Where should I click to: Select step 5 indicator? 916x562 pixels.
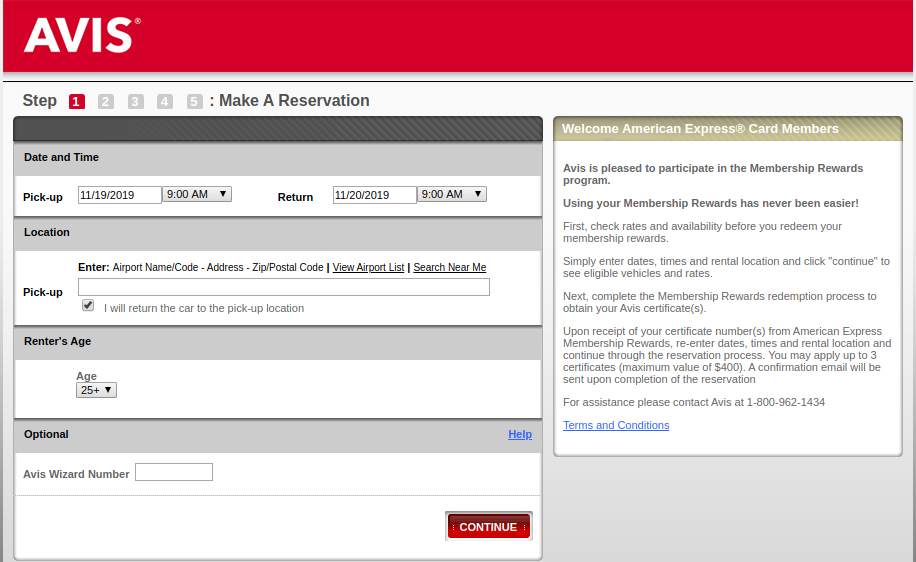194,101
